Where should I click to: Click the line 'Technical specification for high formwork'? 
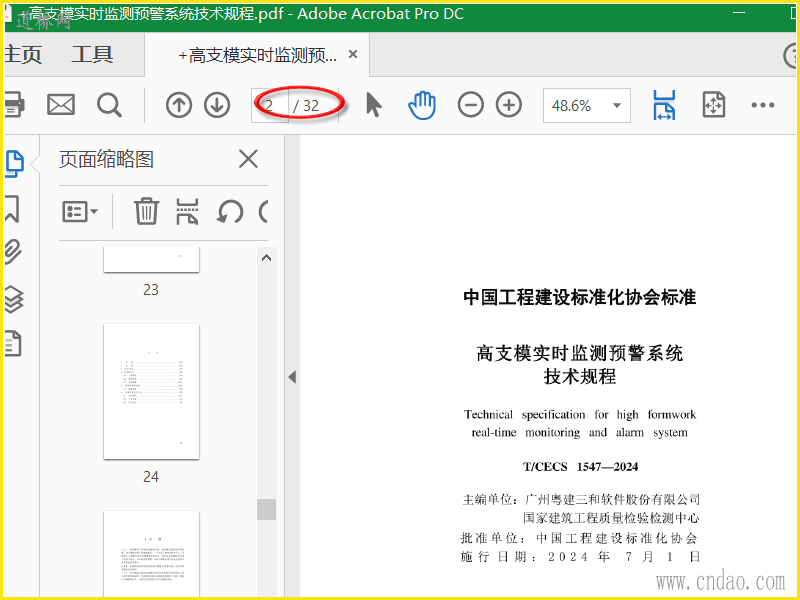click(580, 414)
